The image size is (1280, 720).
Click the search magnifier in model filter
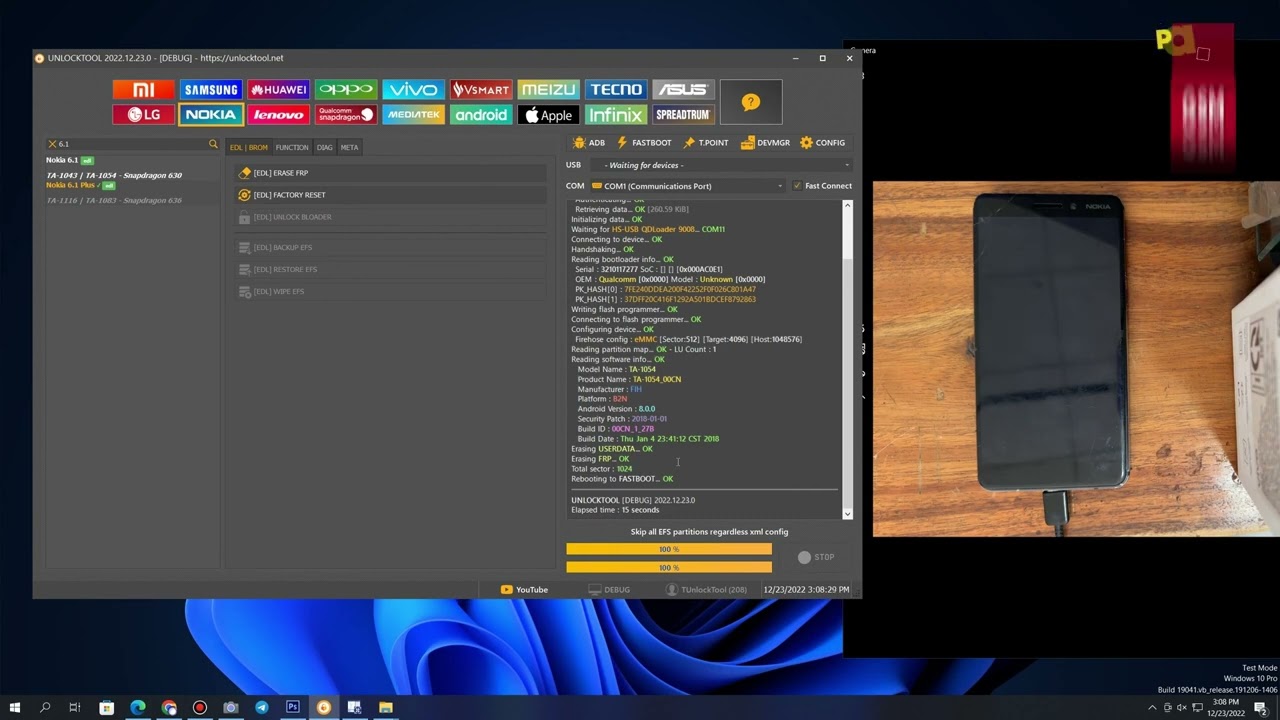pyautogui.click(x=213, y=144)
